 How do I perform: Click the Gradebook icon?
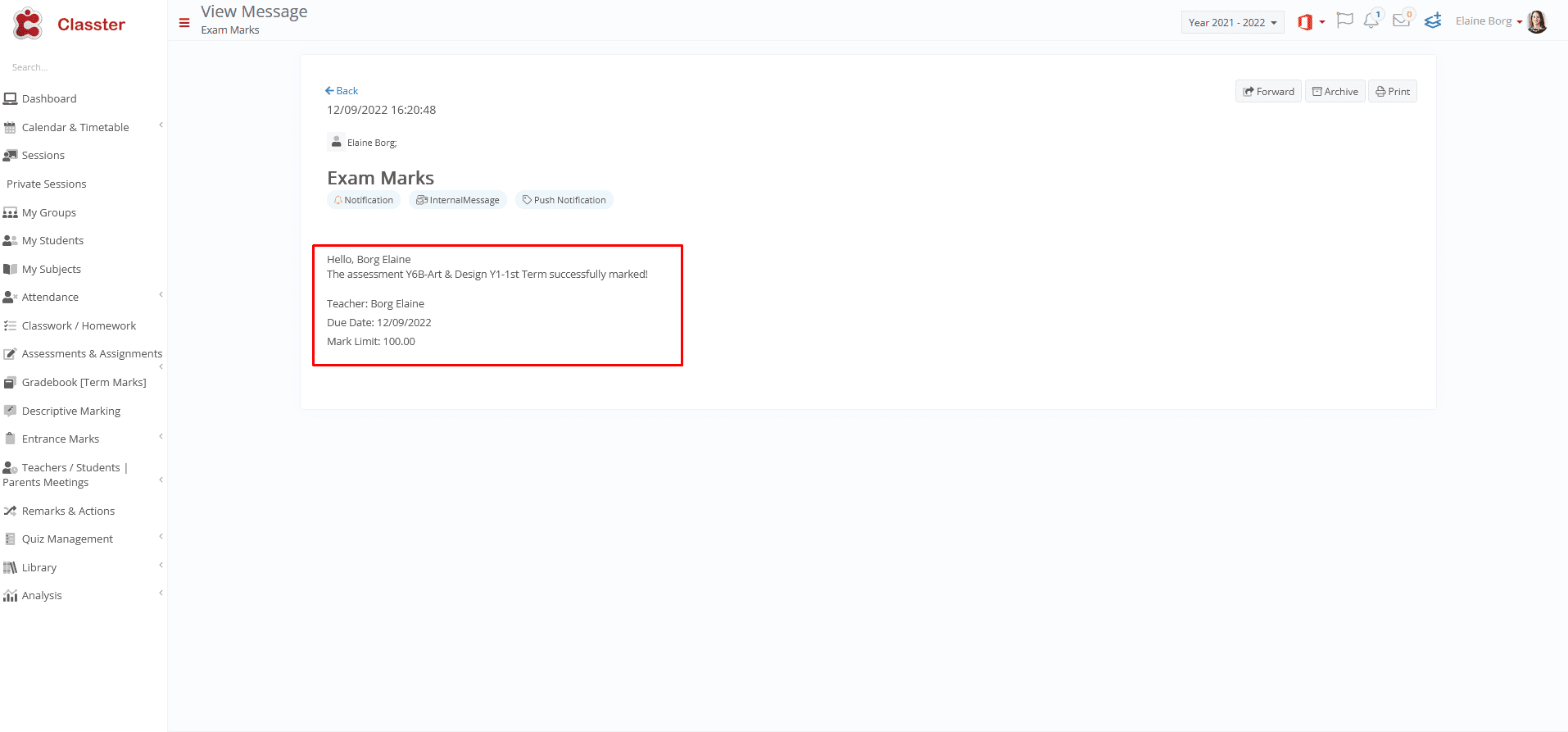click(x=10, y=383)
